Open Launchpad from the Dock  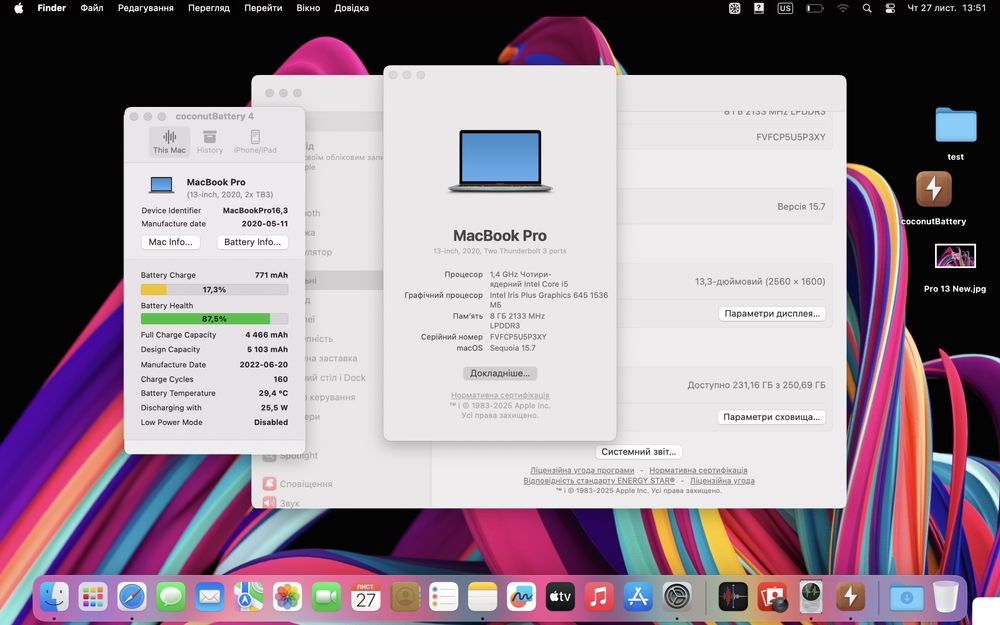(93, 597)
